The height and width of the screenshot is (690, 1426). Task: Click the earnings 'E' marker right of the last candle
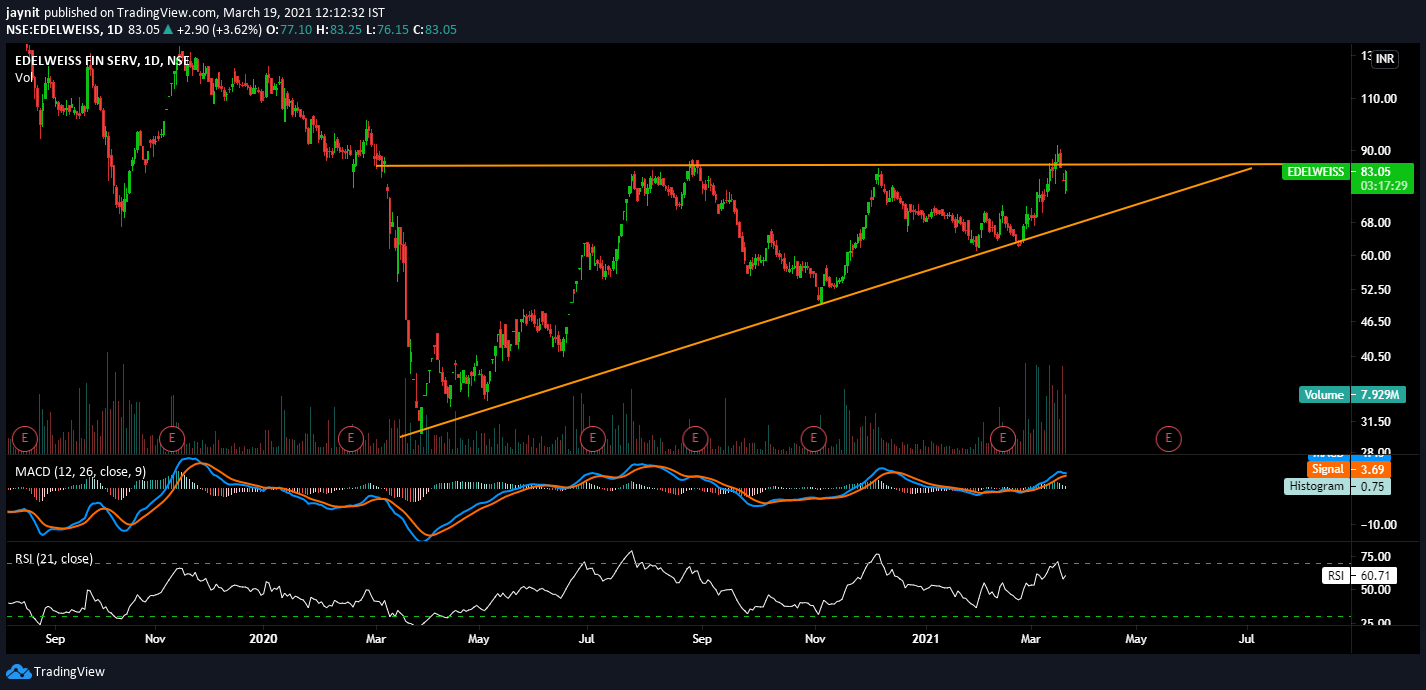point(1168,437)
